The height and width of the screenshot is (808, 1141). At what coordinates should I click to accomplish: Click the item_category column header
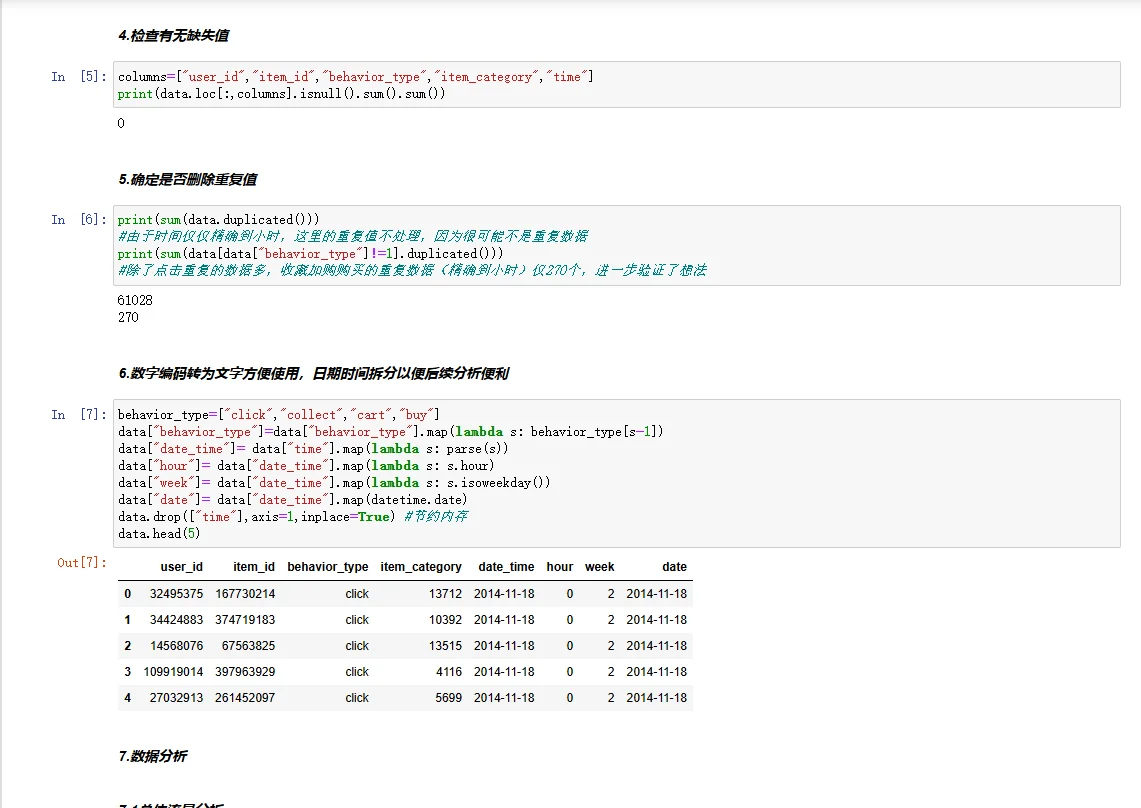tap(421, 566)
